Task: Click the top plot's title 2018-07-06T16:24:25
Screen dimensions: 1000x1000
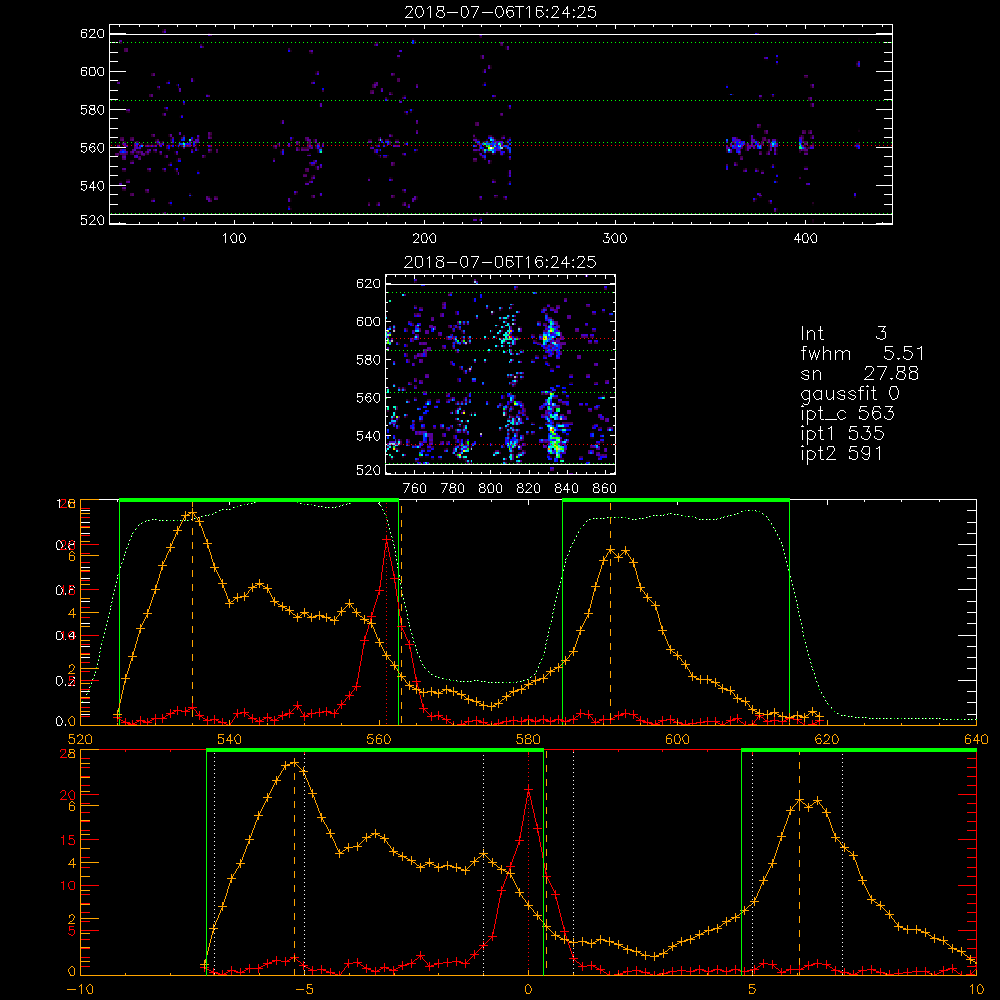Action: pyautogui.click(x=500, y=12)
